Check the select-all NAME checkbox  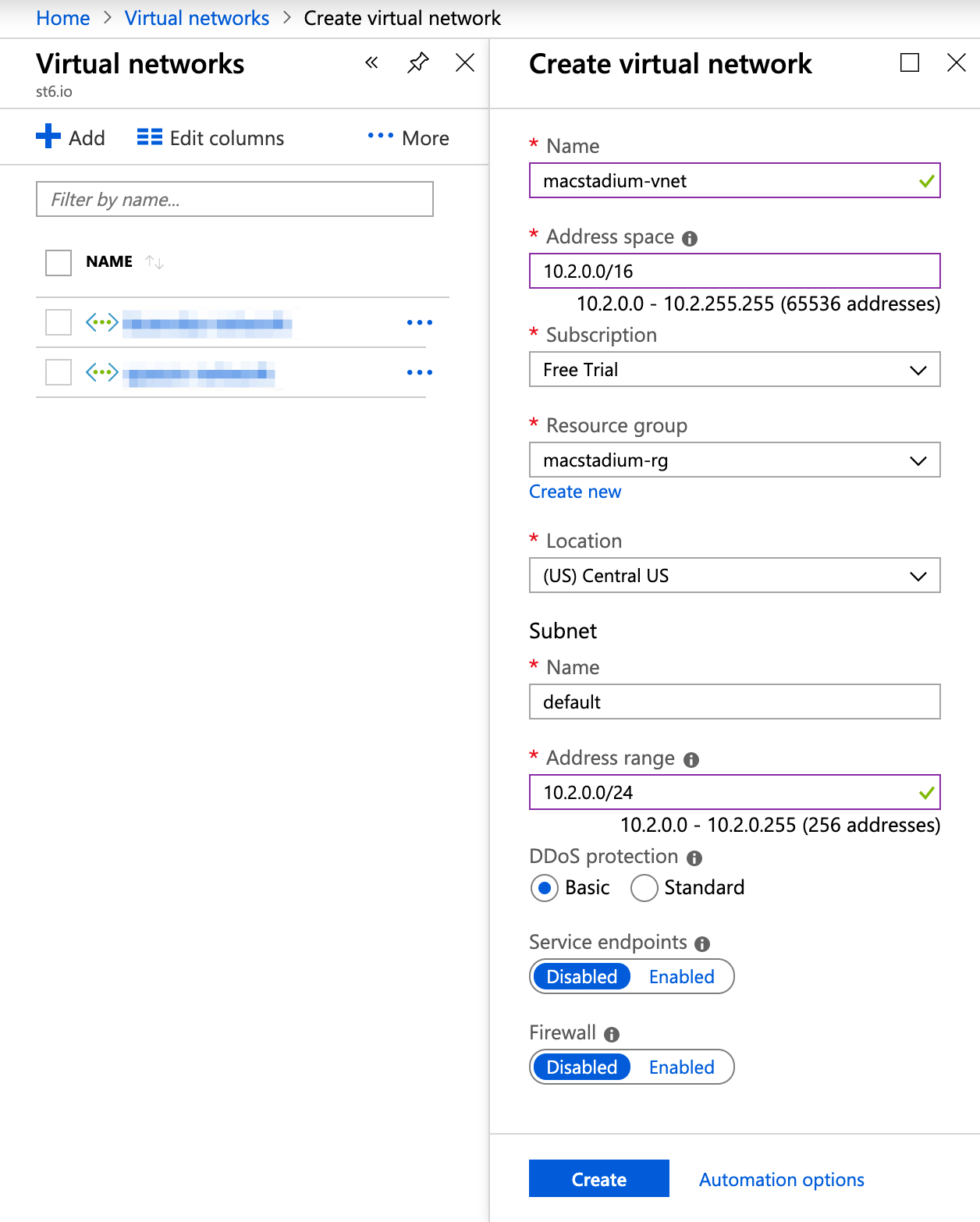[x=57, y=262]
